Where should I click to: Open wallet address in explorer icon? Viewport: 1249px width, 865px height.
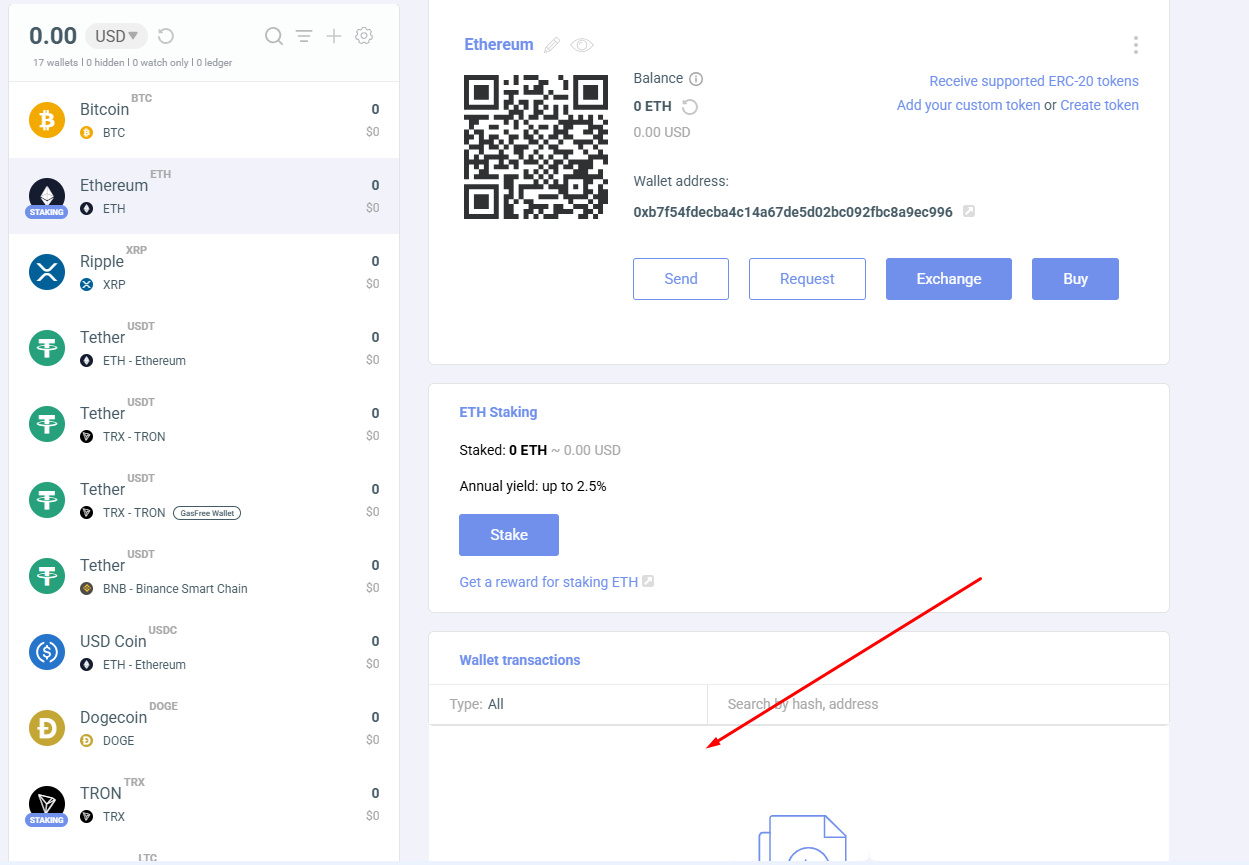coord(968,212)
